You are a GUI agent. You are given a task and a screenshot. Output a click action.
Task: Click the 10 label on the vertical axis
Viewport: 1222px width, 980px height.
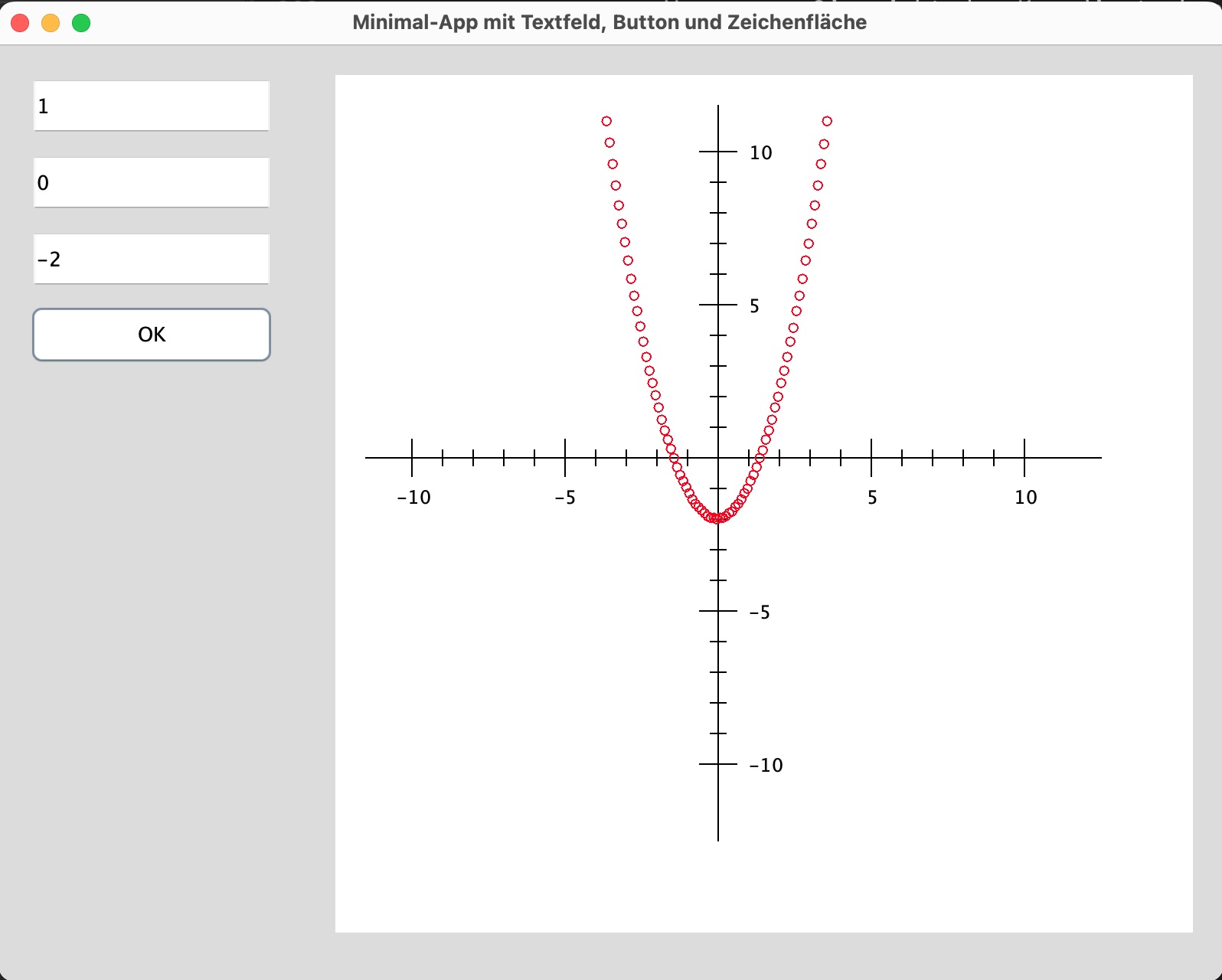click(x=760, y=153)
